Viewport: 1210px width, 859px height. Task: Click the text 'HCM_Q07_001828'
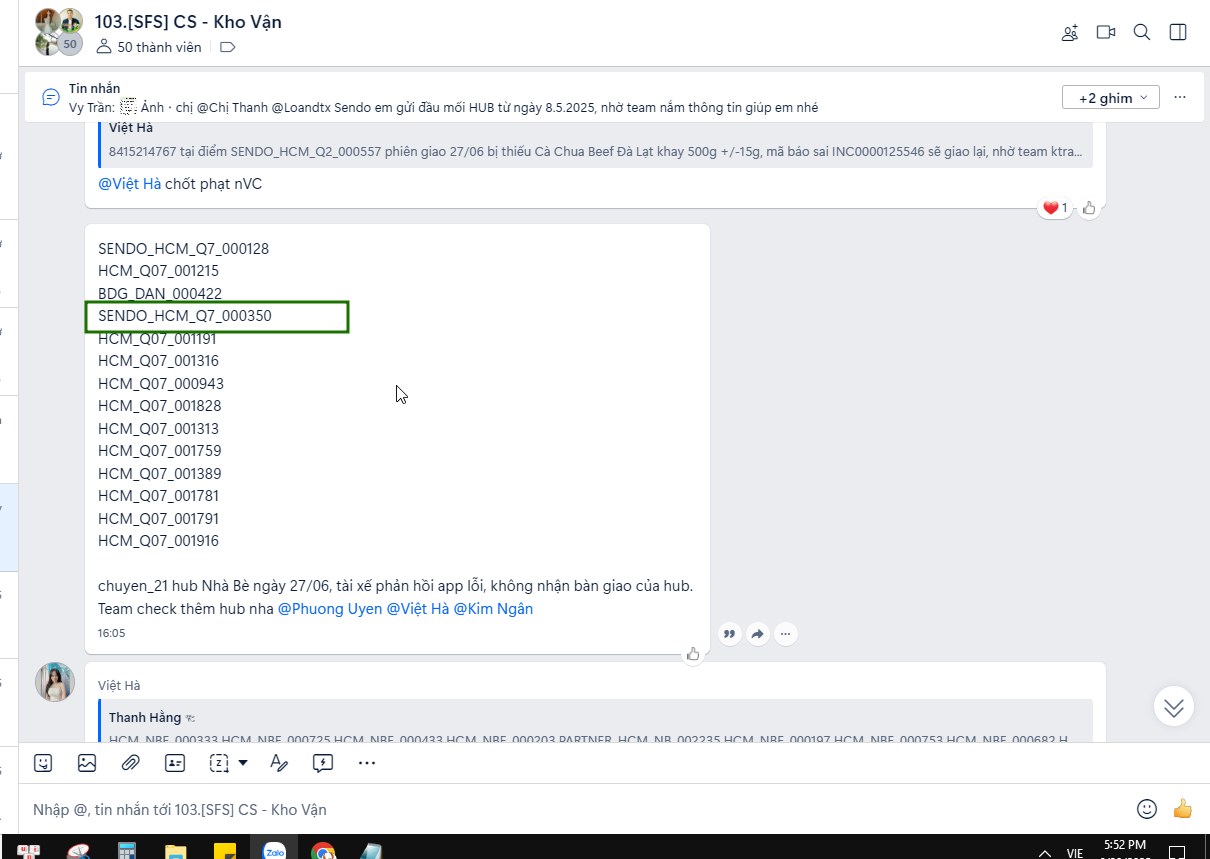click(x=160, y=406)
